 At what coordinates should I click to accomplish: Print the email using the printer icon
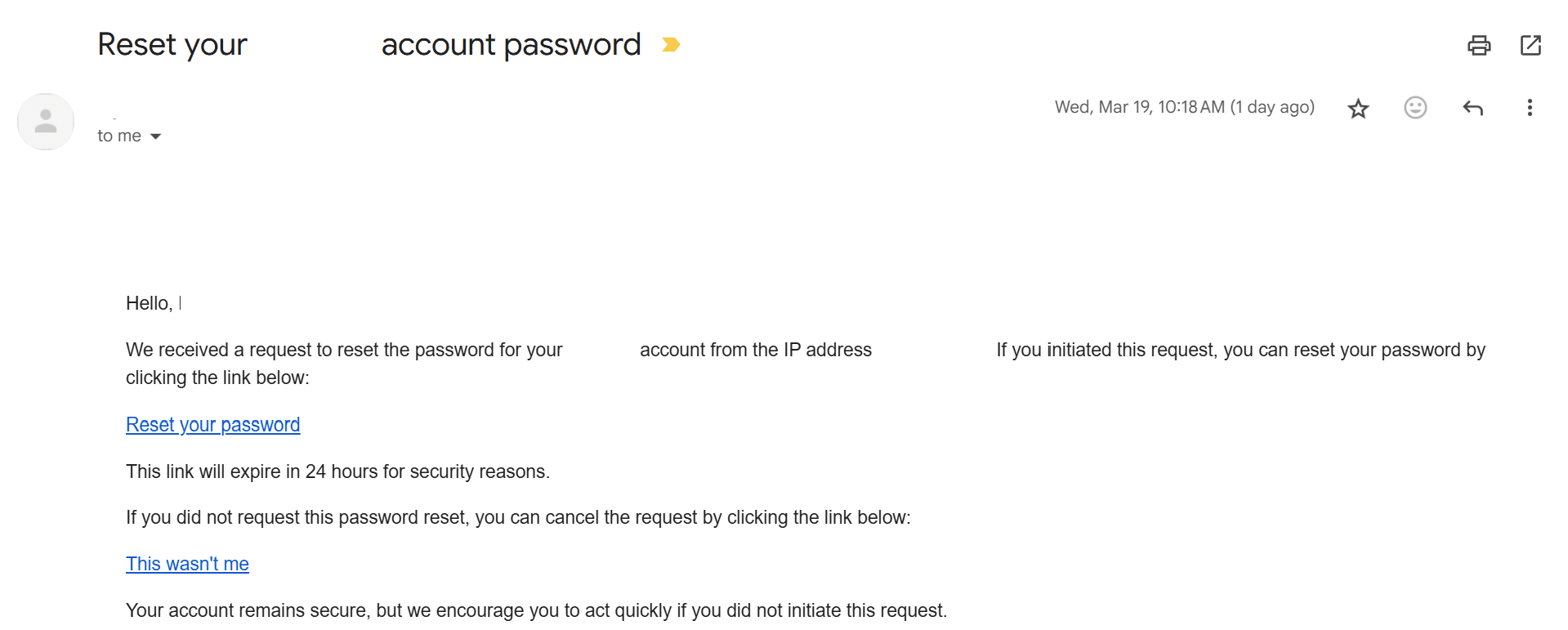click(x=1479, y=46)
